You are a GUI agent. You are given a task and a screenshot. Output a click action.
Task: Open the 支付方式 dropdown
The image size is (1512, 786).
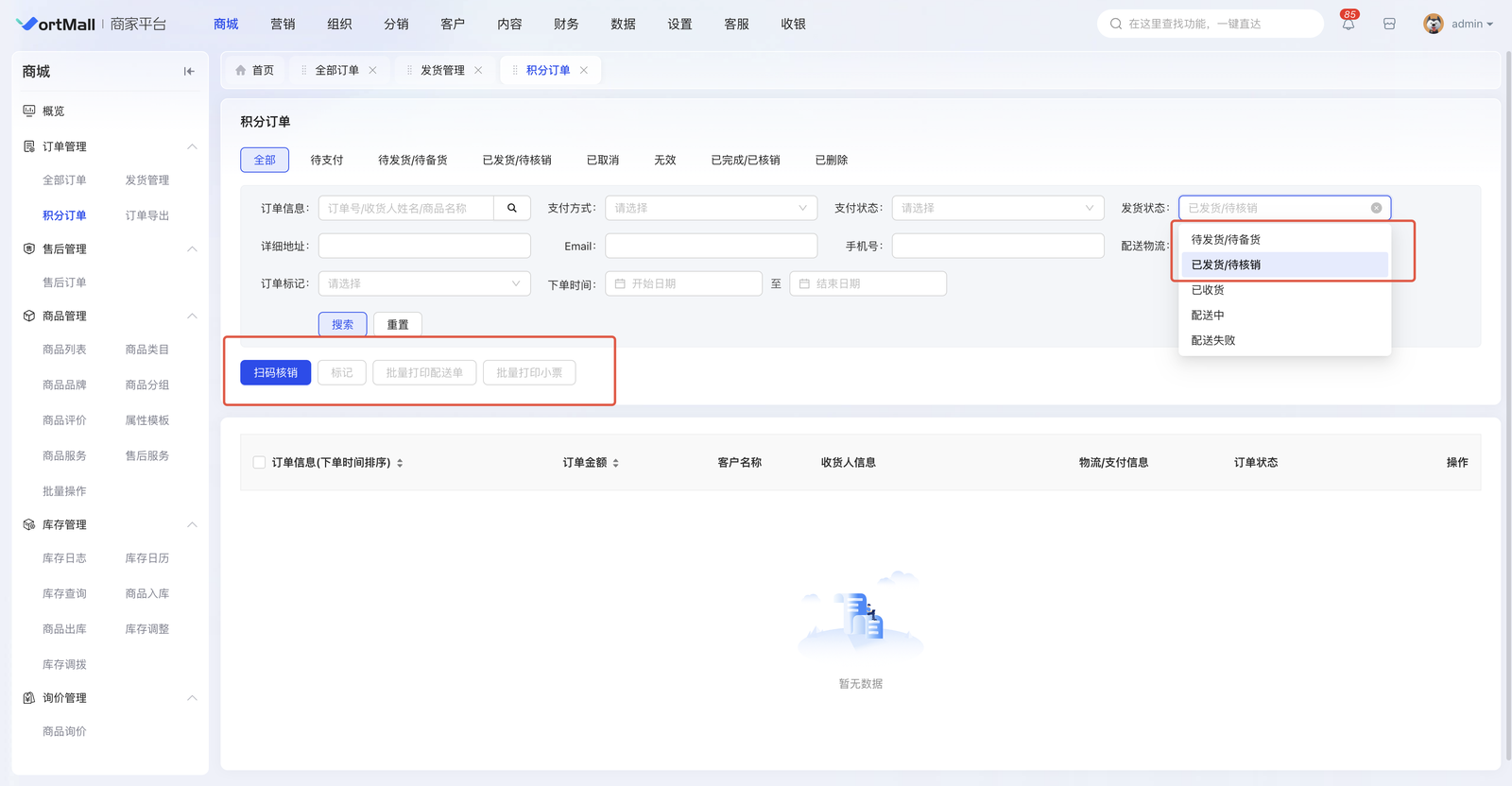[711, 208]
